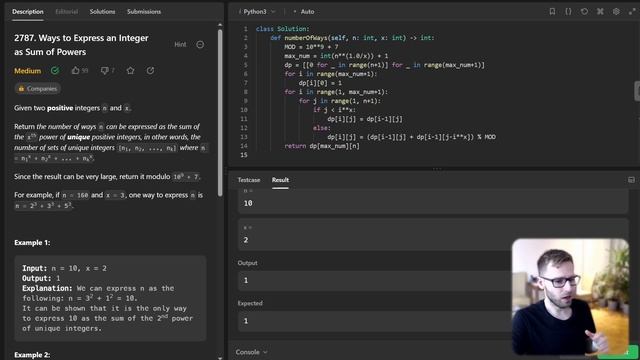Viewport: 640px width, 360px height.
Task: Click the Expected value 1 box
Action: coord(433,321)
